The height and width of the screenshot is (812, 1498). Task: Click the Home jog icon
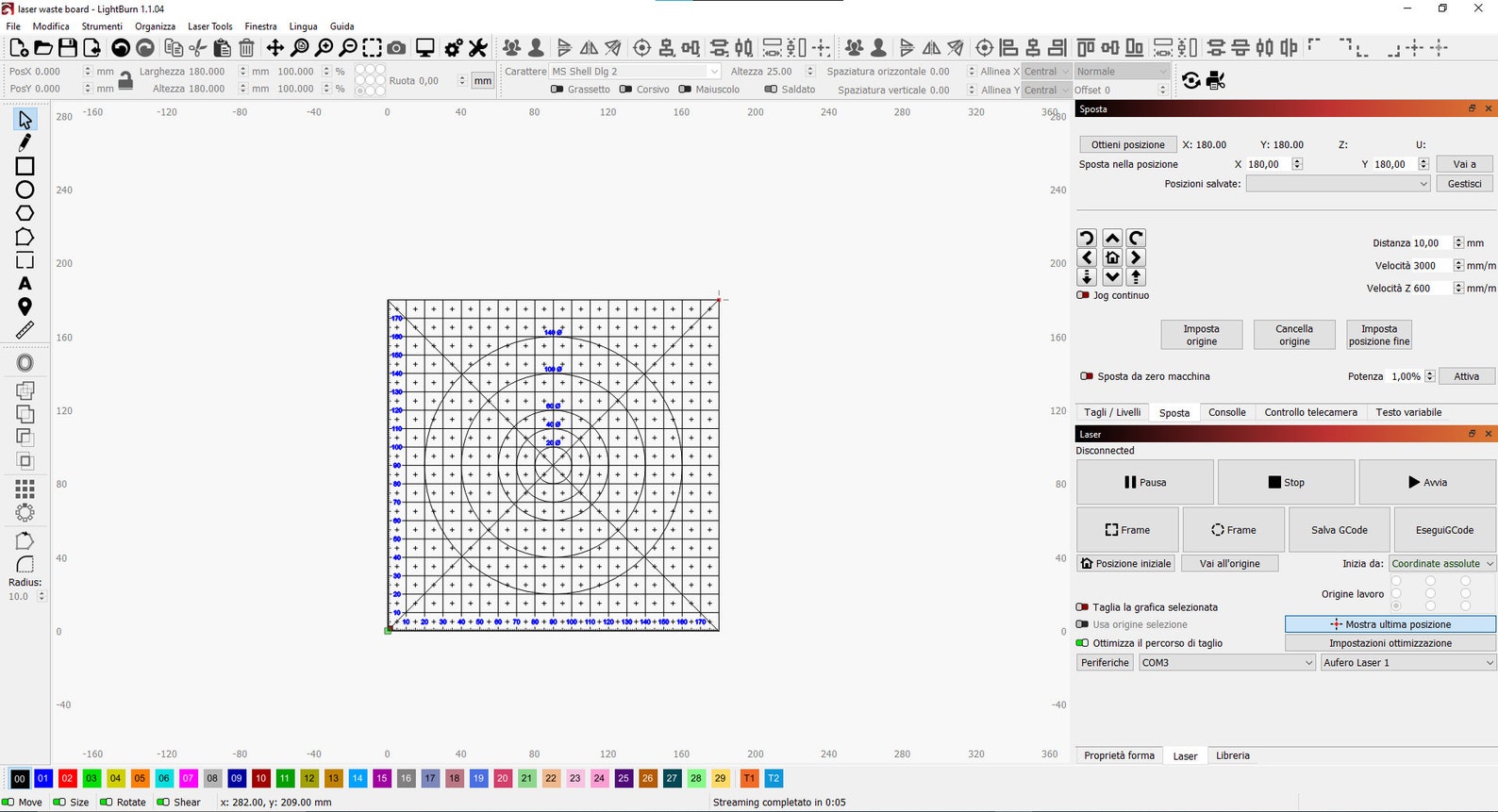coord(1112,257)
